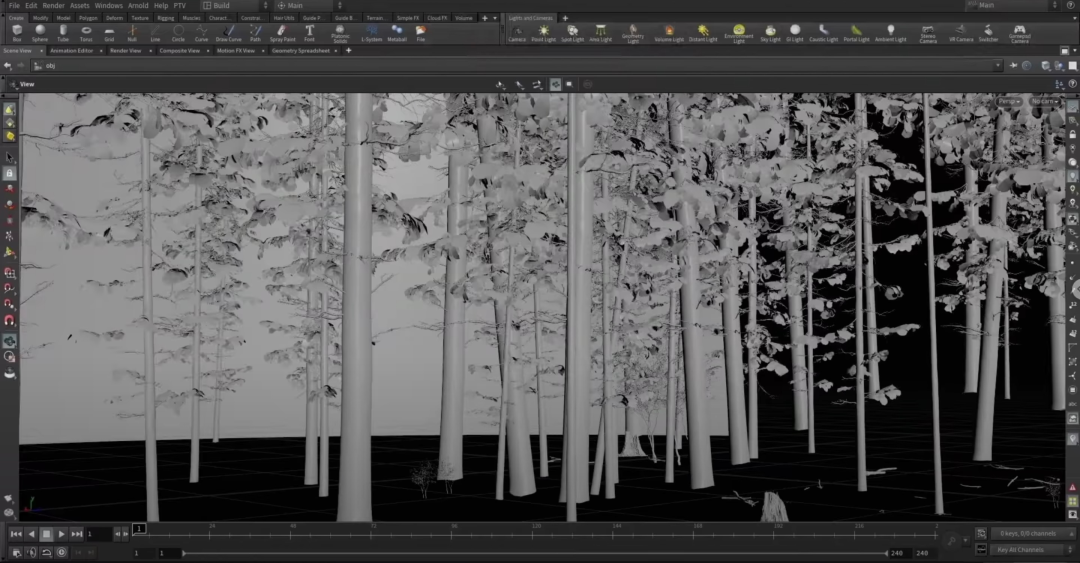
Task: Select the L-System shelf tool
Action: pyautogui.click(x=371, y=33)
